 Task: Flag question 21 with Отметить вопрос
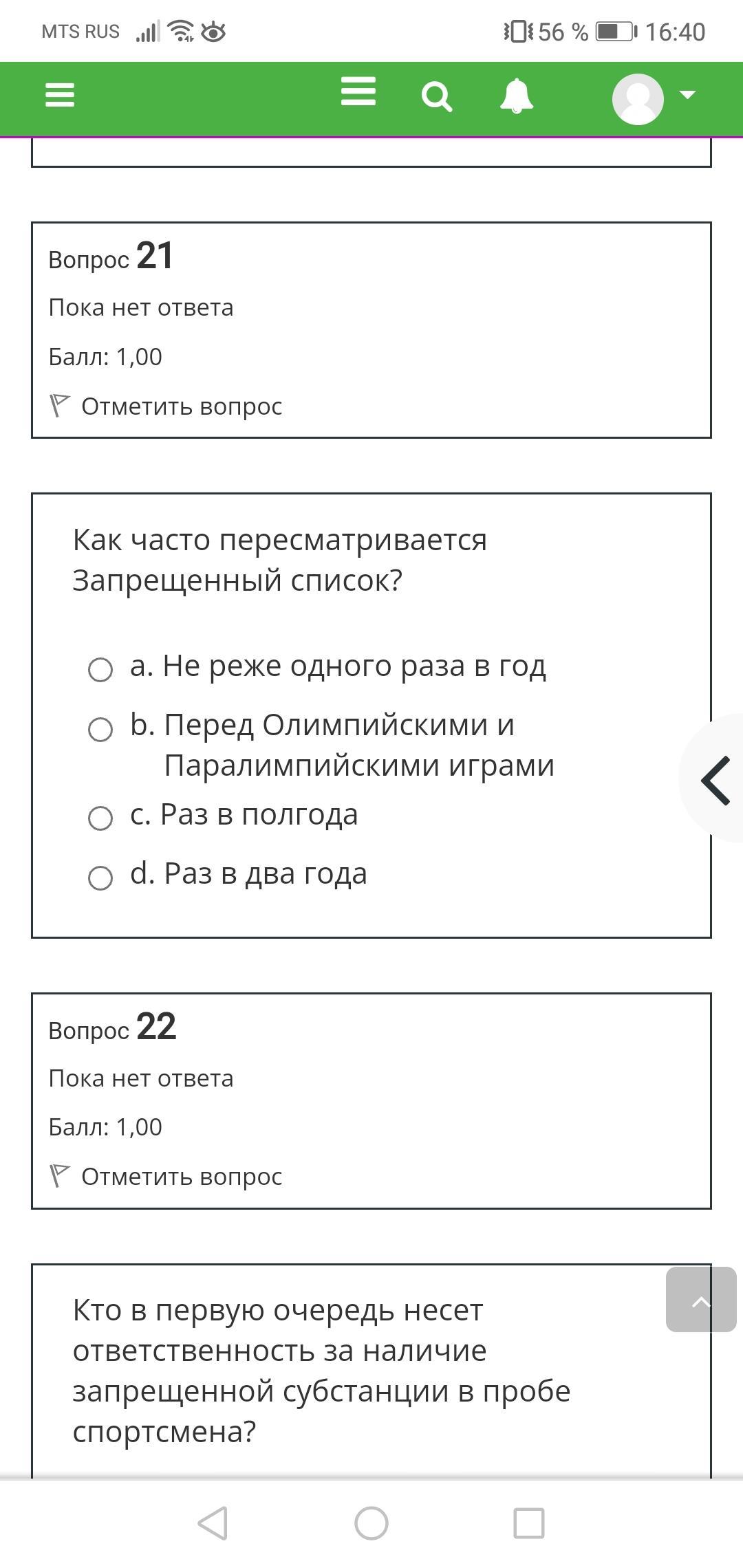tap(166, 406)
